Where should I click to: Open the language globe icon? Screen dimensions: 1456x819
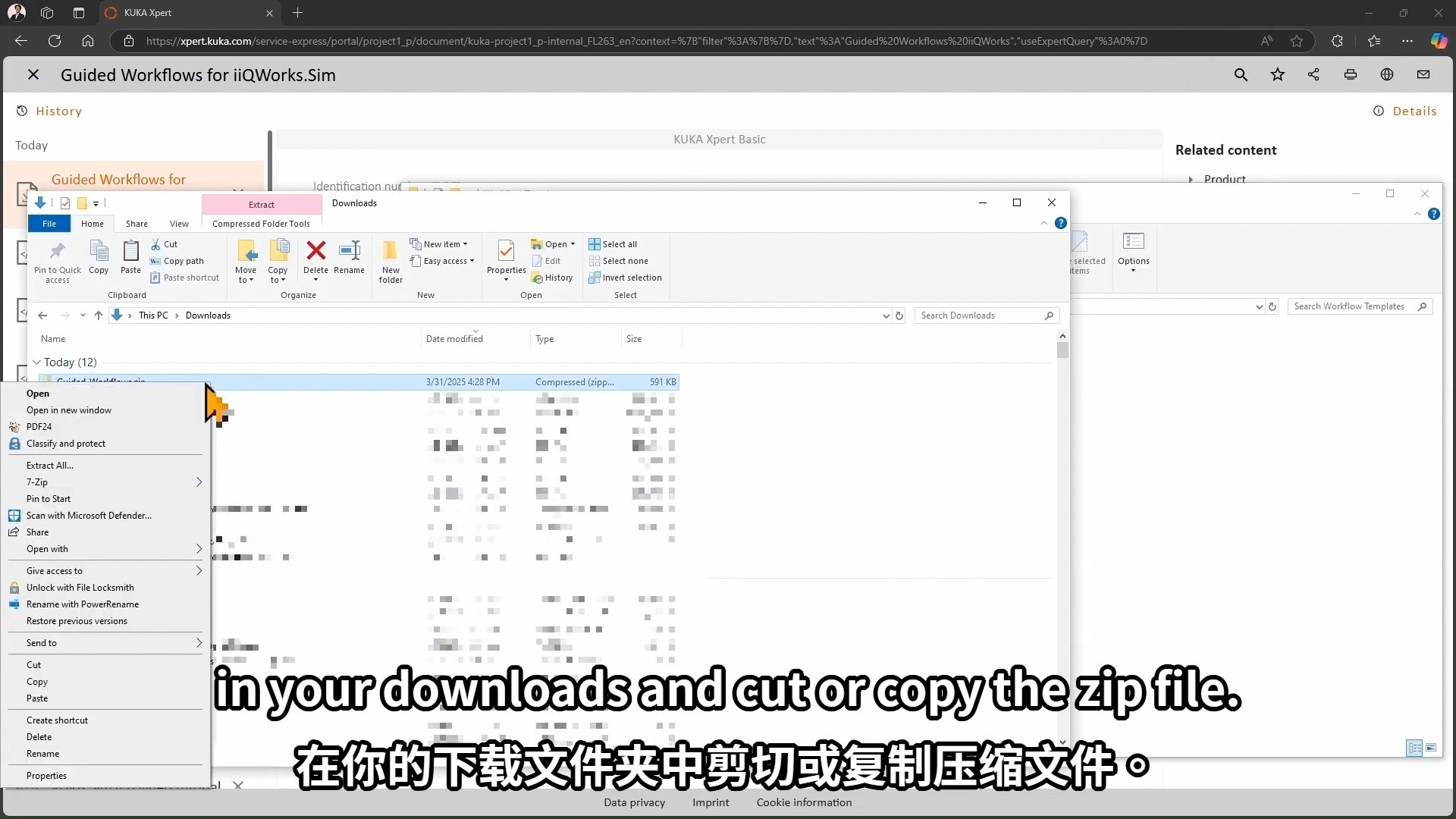(x=1387, y=74)
